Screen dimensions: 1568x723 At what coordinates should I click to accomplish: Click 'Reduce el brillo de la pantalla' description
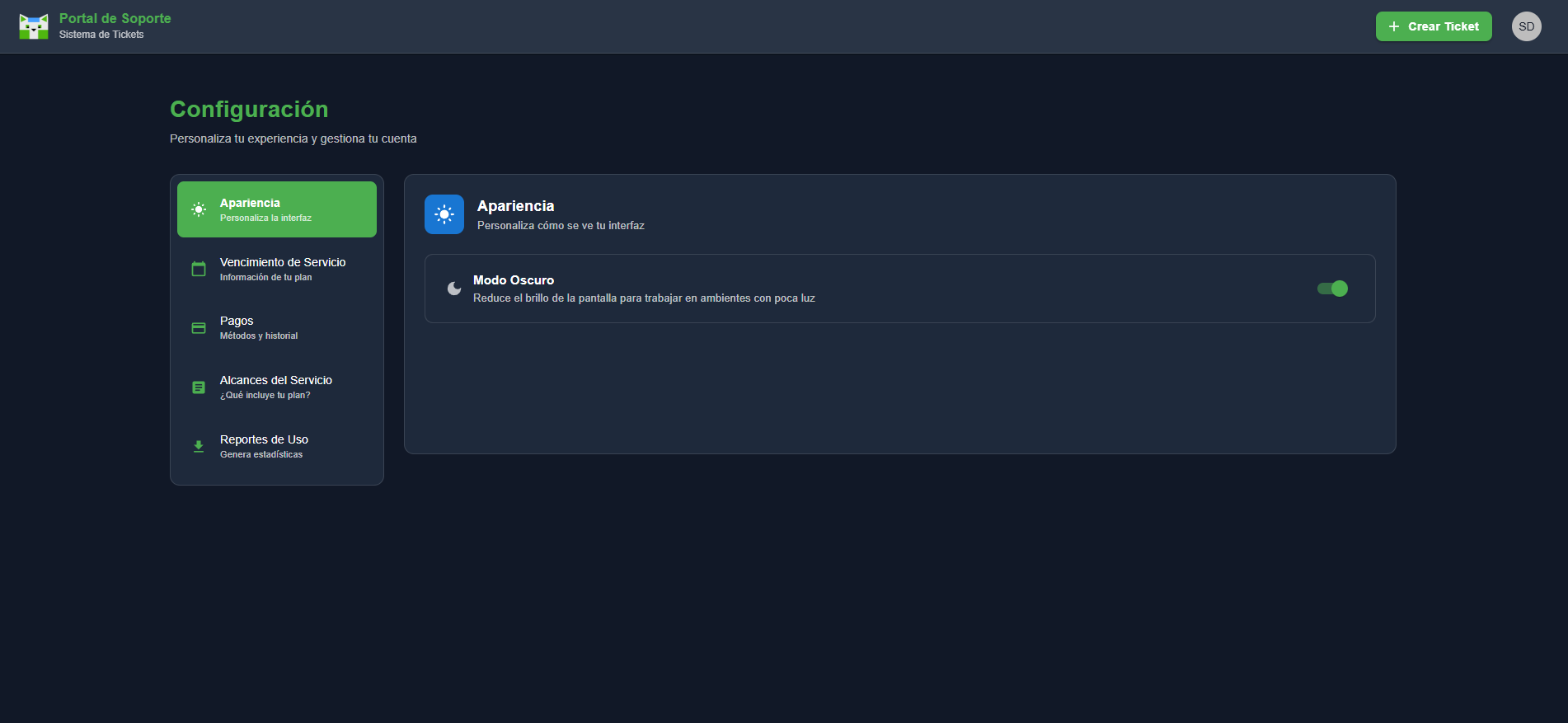coord(644,298)
